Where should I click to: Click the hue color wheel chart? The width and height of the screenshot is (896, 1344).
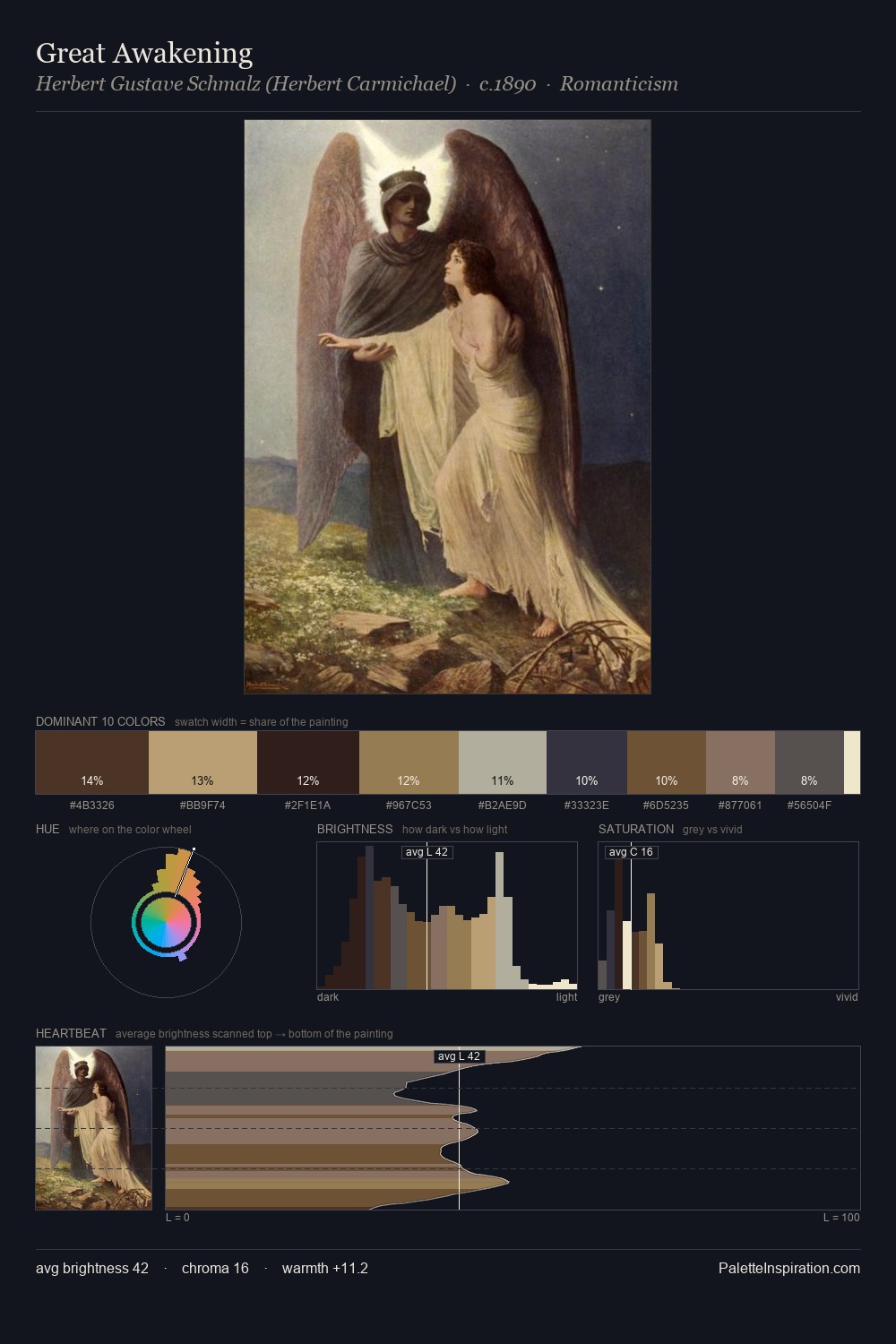[x=166, y=922]
